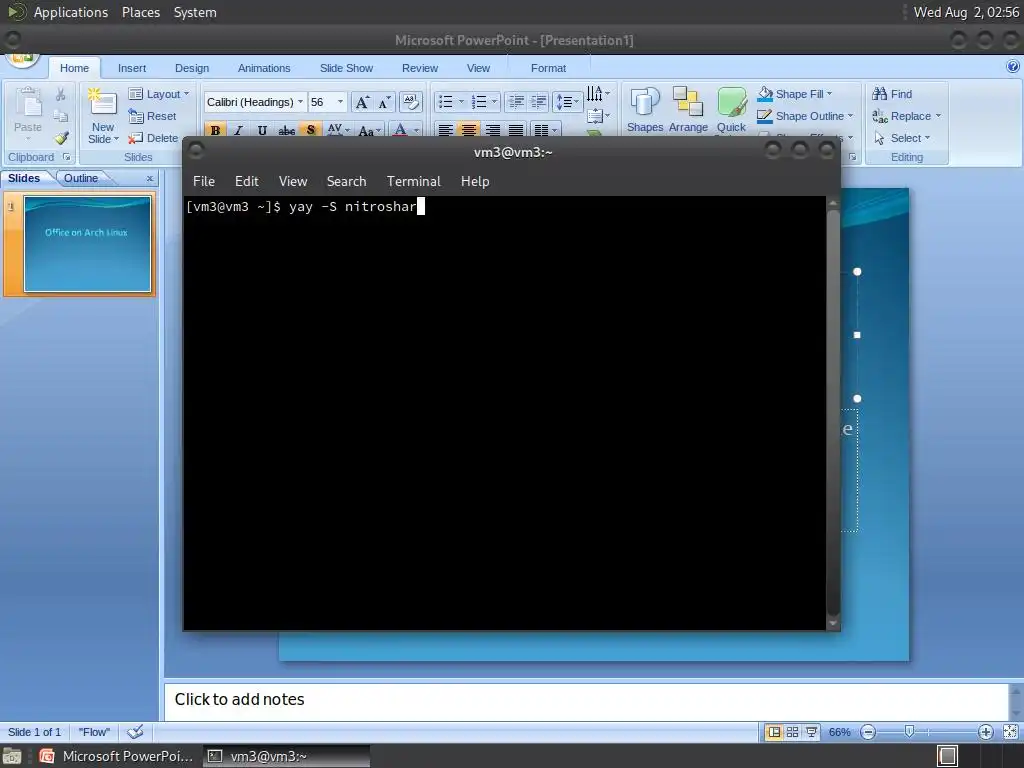Open Quick Styles icon
The image size is (1024, 768).
click(x=731, y=103)
